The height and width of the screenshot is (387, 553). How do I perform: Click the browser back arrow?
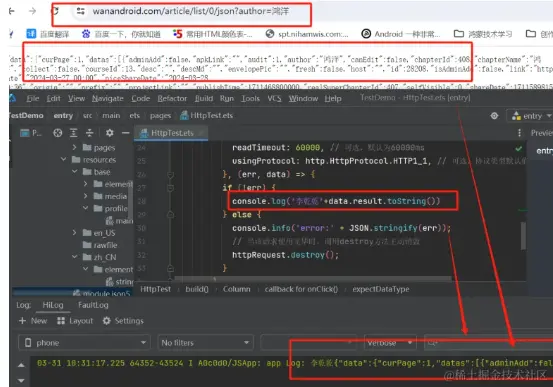(x=12, y=11)
